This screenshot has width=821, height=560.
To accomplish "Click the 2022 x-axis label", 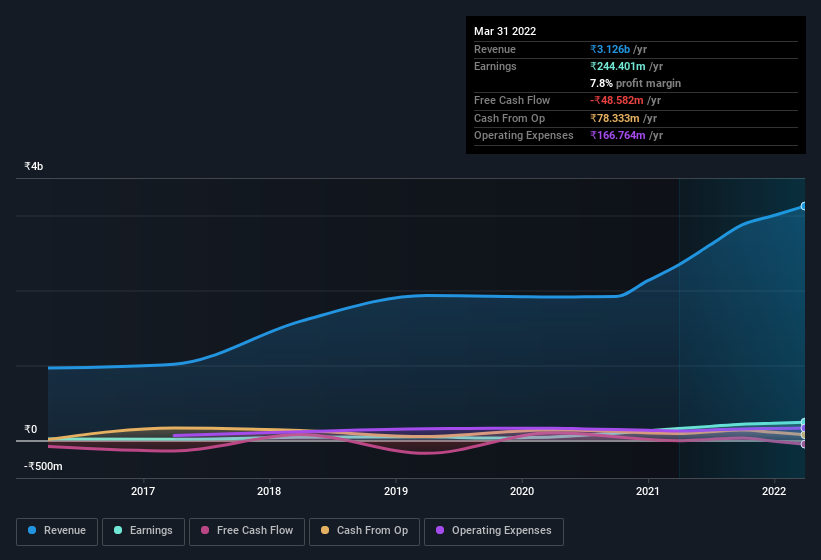I will [x=774, y=491].
